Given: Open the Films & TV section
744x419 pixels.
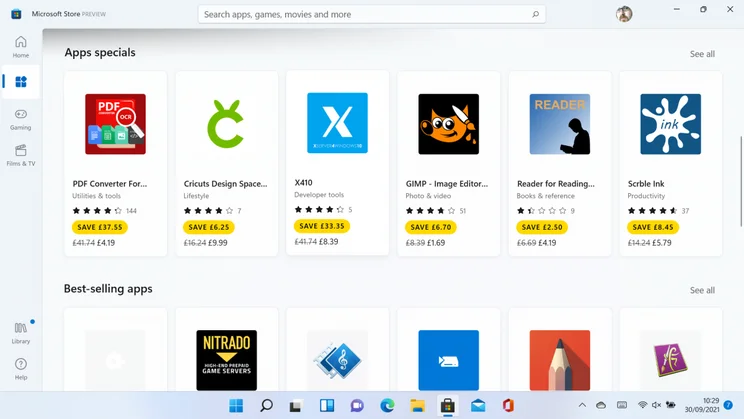Looking at the screenshot, I should click(20, 155).
